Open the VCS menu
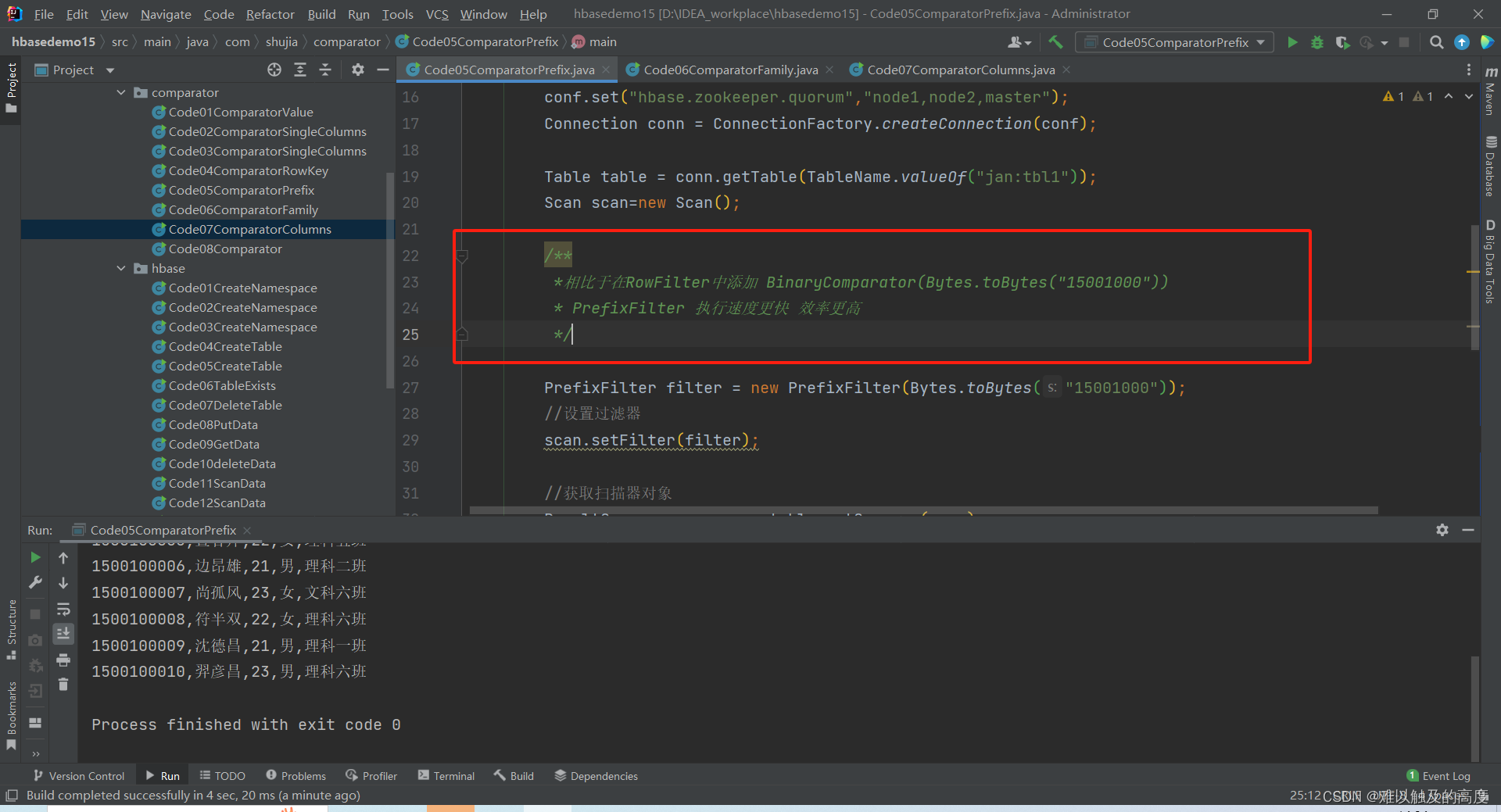Viewport: 1501px width, 812px height. pos(437,14)
